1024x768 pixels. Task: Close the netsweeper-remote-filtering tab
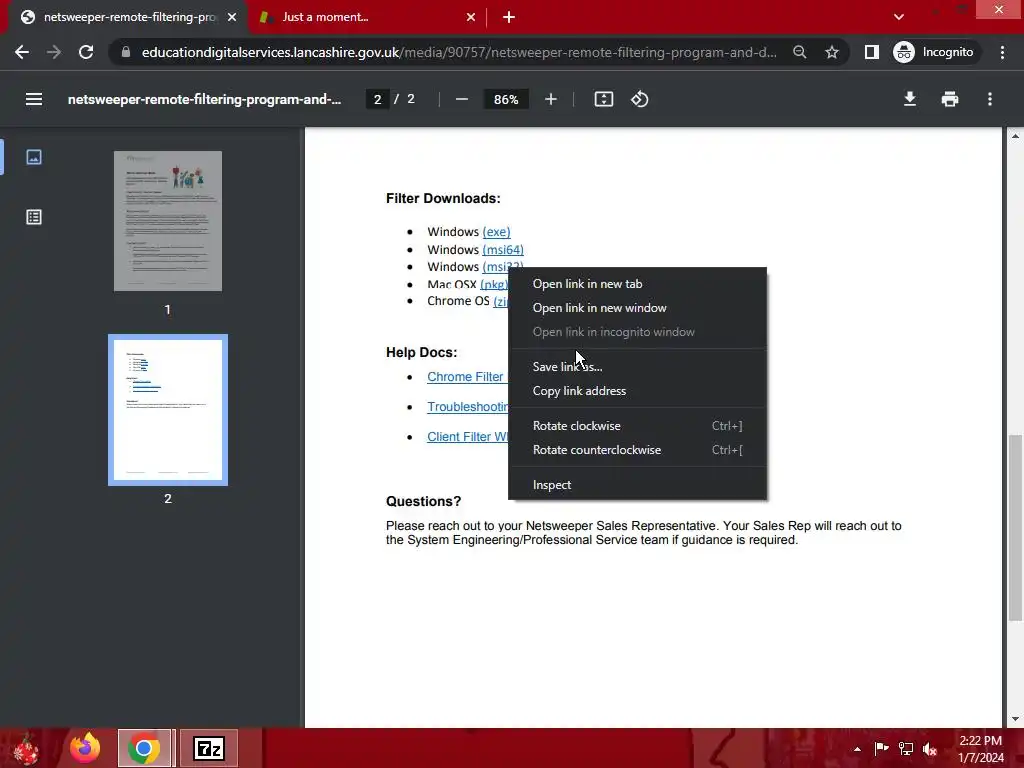pyautogui.click(x=232, y=17)
